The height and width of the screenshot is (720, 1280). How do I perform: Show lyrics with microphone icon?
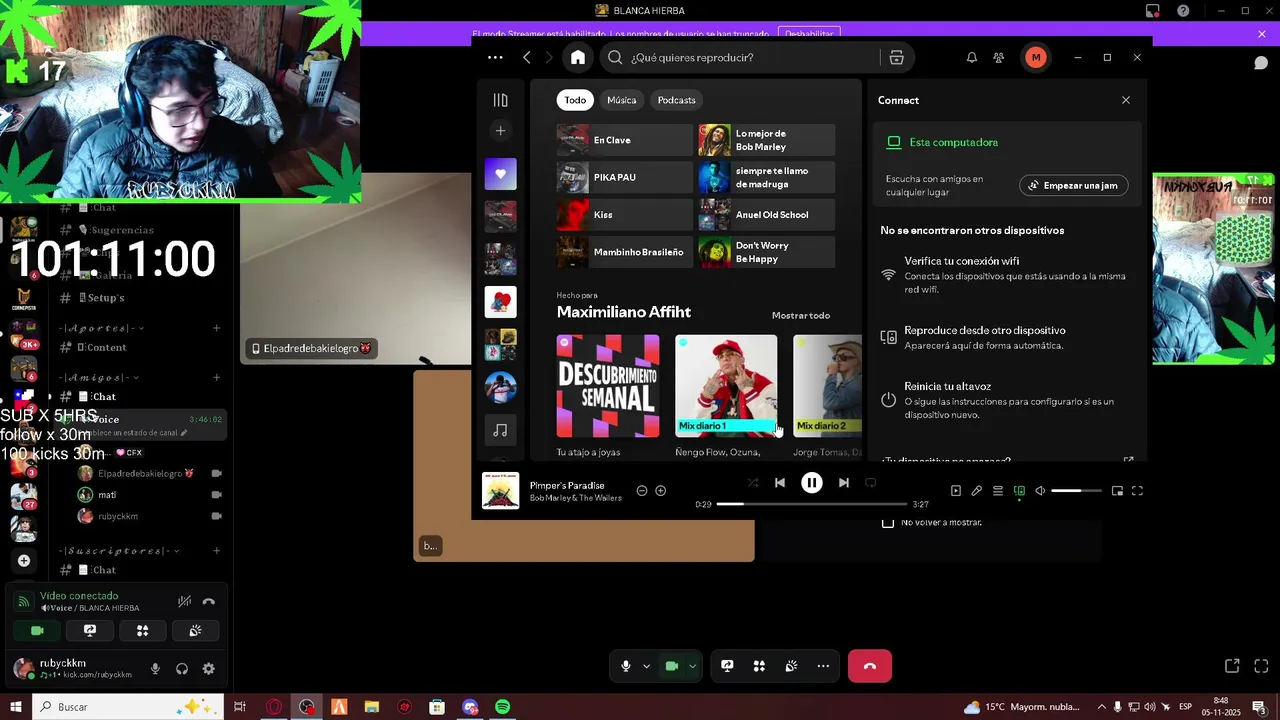[977, 491]
